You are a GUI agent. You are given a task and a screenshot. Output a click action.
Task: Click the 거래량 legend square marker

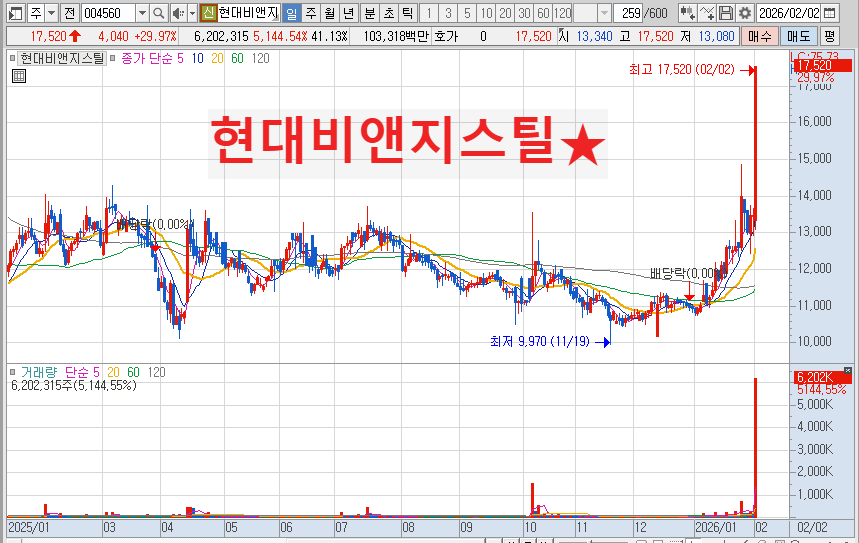pyautogui.click(x=12, y=373)
